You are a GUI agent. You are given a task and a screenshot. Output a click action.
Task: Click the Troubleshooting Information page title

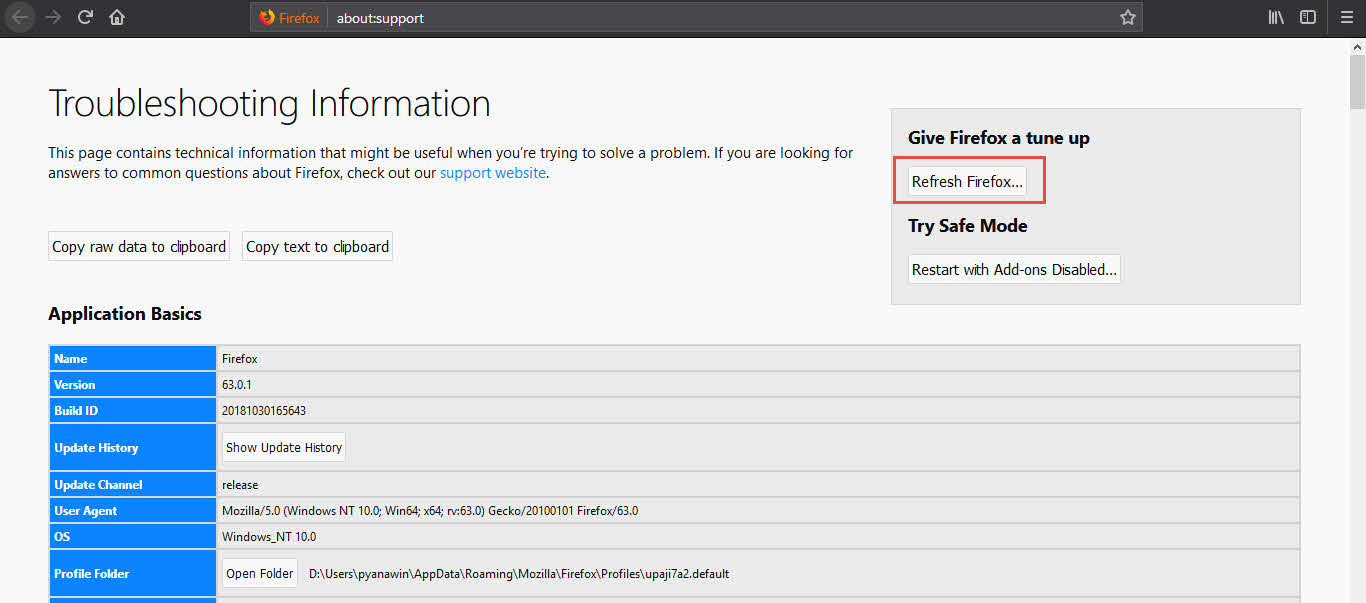pos(269,104)
